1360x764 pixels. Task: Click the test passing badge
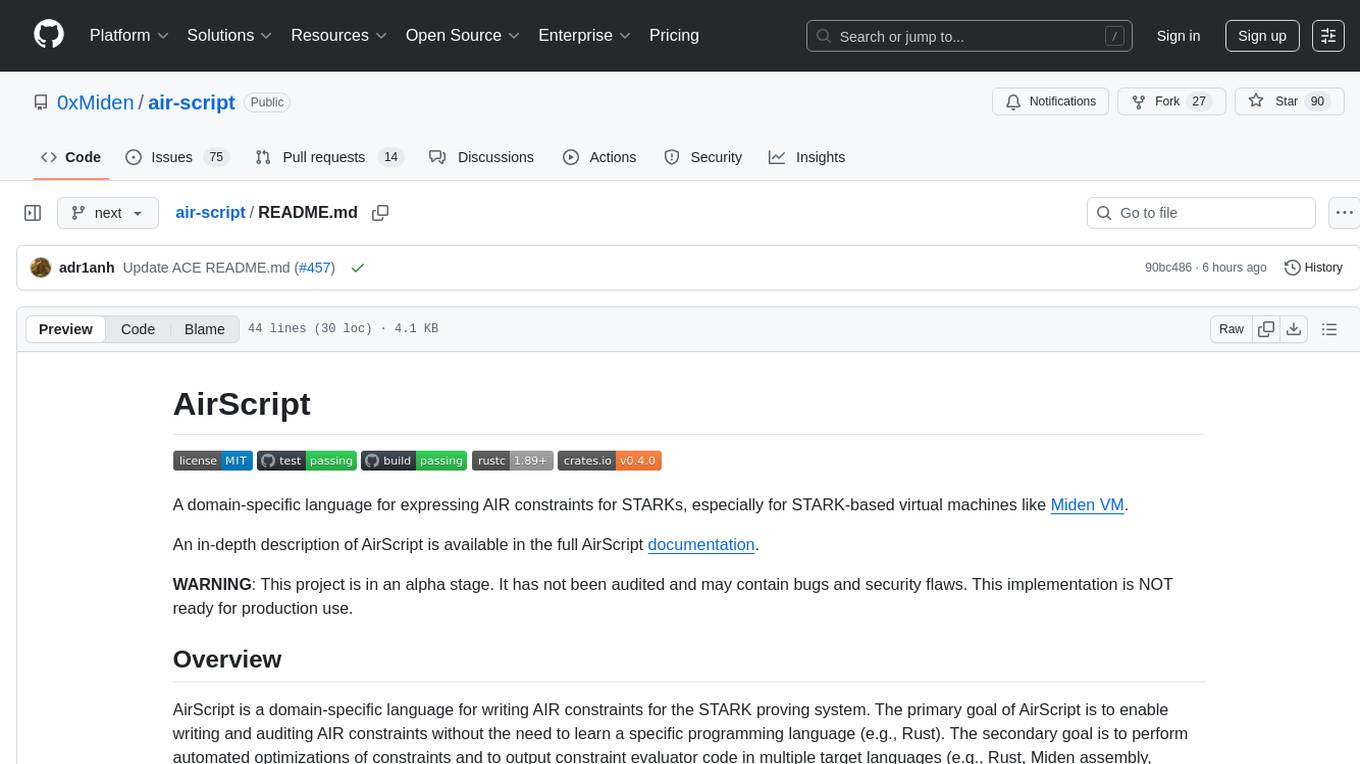306,460
